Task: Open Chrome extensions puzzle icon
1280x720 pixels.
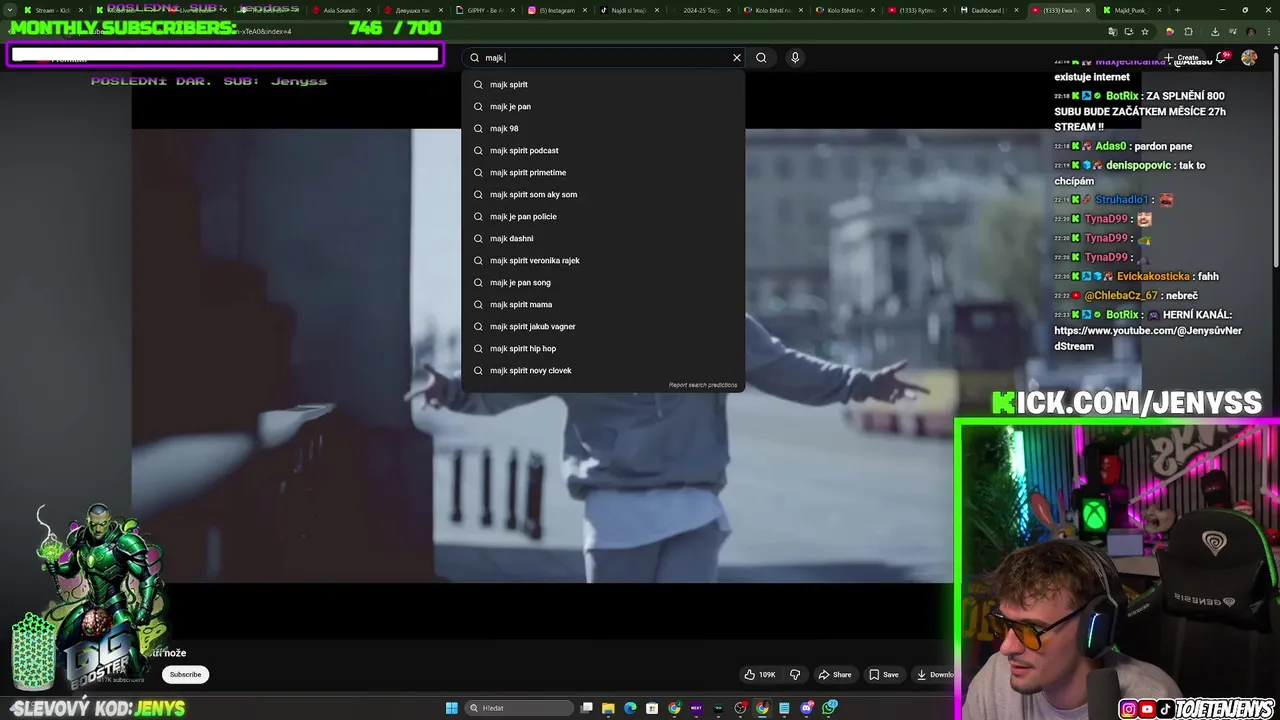Action: [x=1187, y=31]
